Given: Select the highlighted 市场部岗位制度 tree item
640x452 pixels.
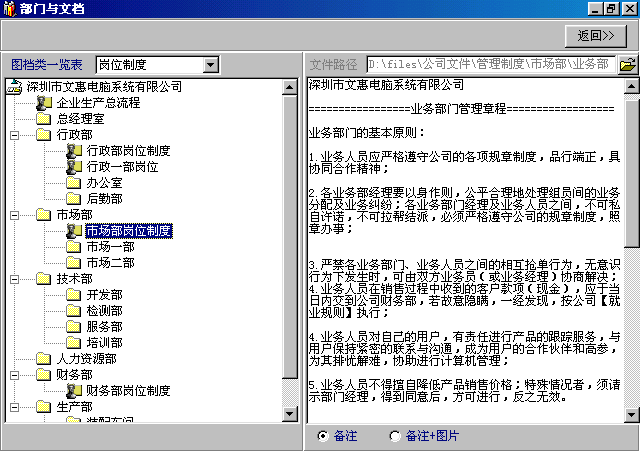Looking at the screenshot, I should pyautogui.click(x=129, y=231).
